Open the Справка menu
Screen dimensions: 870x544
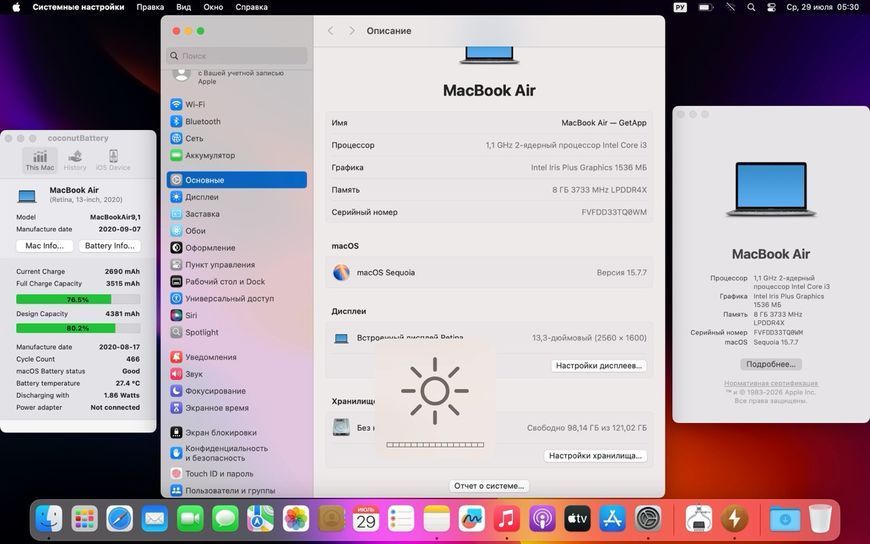(x=251, y=7)
